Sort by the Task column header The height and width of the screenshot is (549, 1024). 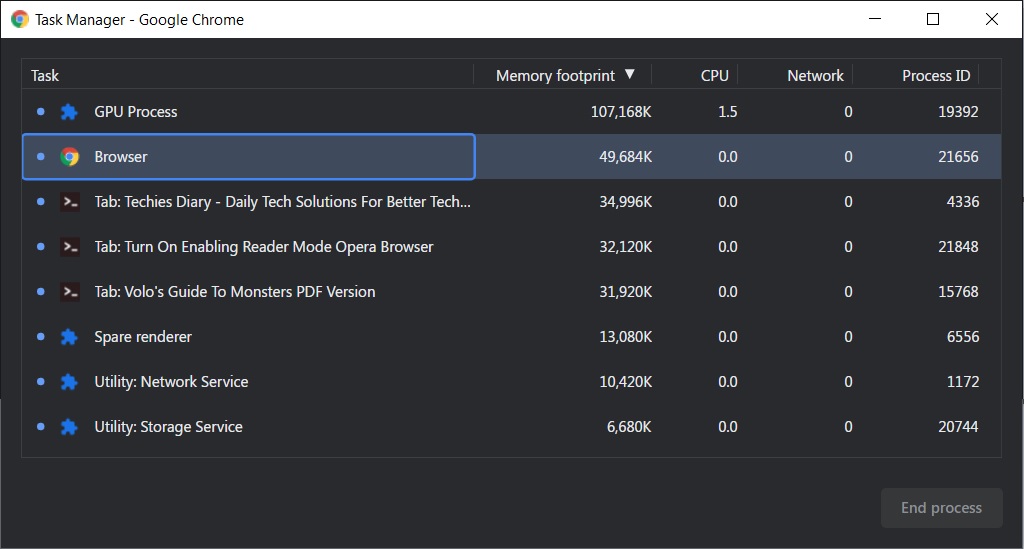pyautogui.click(x=248, y=76)
